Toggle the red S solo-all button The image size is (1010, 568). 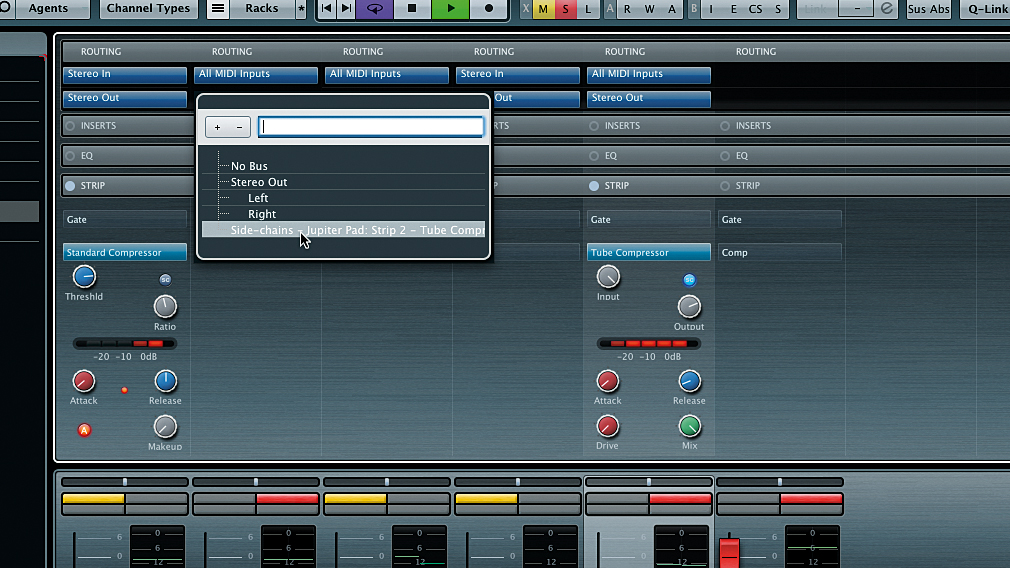(566, 9)
